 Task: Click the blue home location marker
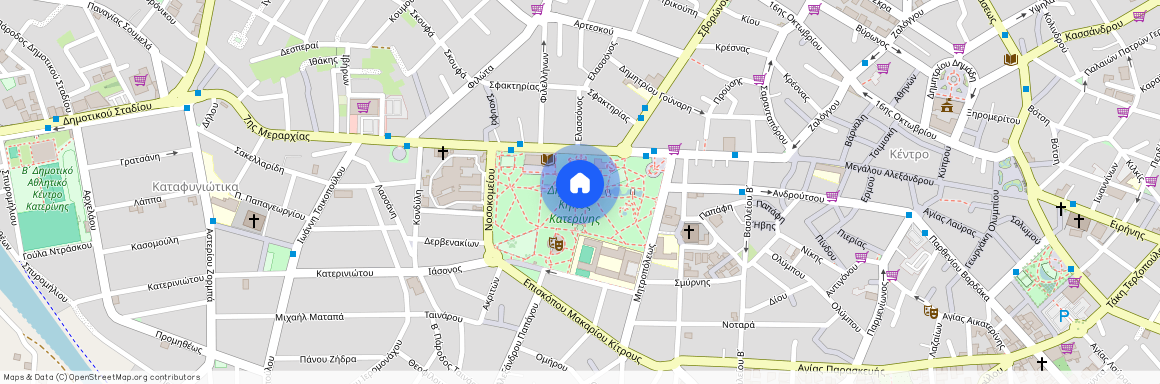pyautogui.click(x=580, y=183)
